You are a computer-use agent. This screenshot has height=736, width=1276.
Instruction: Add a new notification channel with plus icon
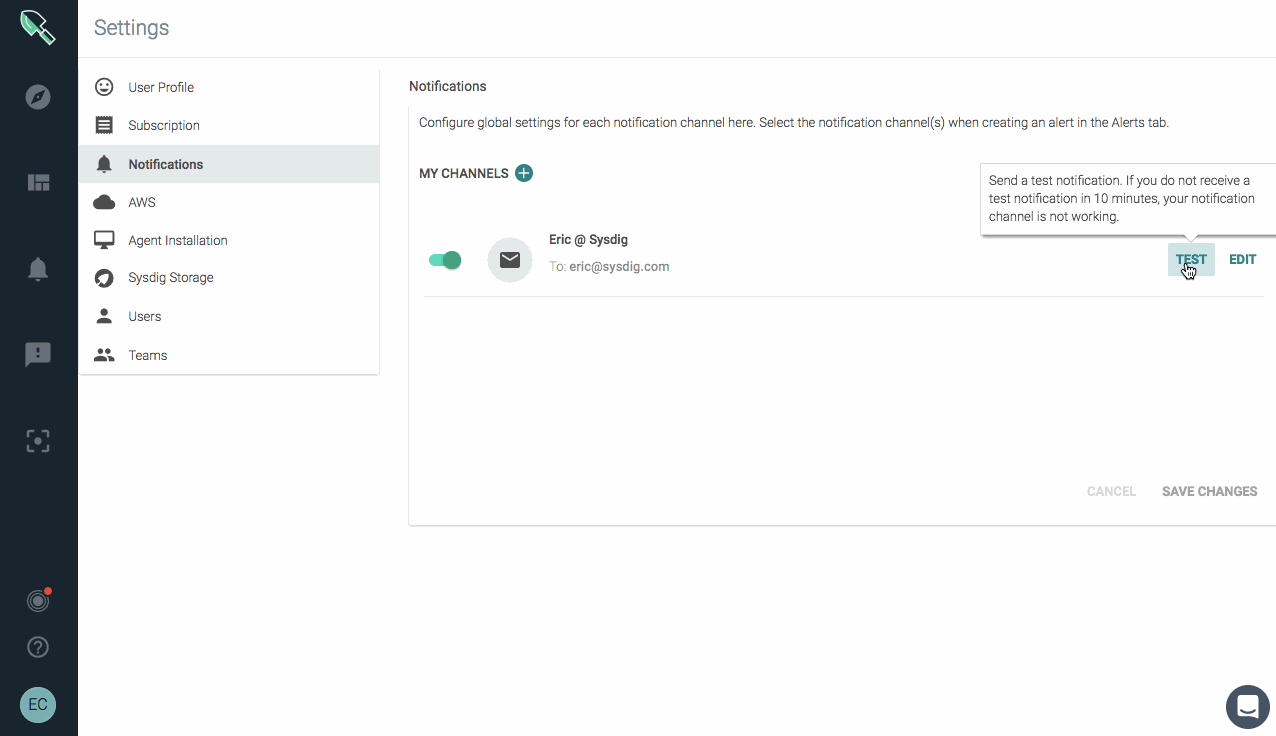524,173
